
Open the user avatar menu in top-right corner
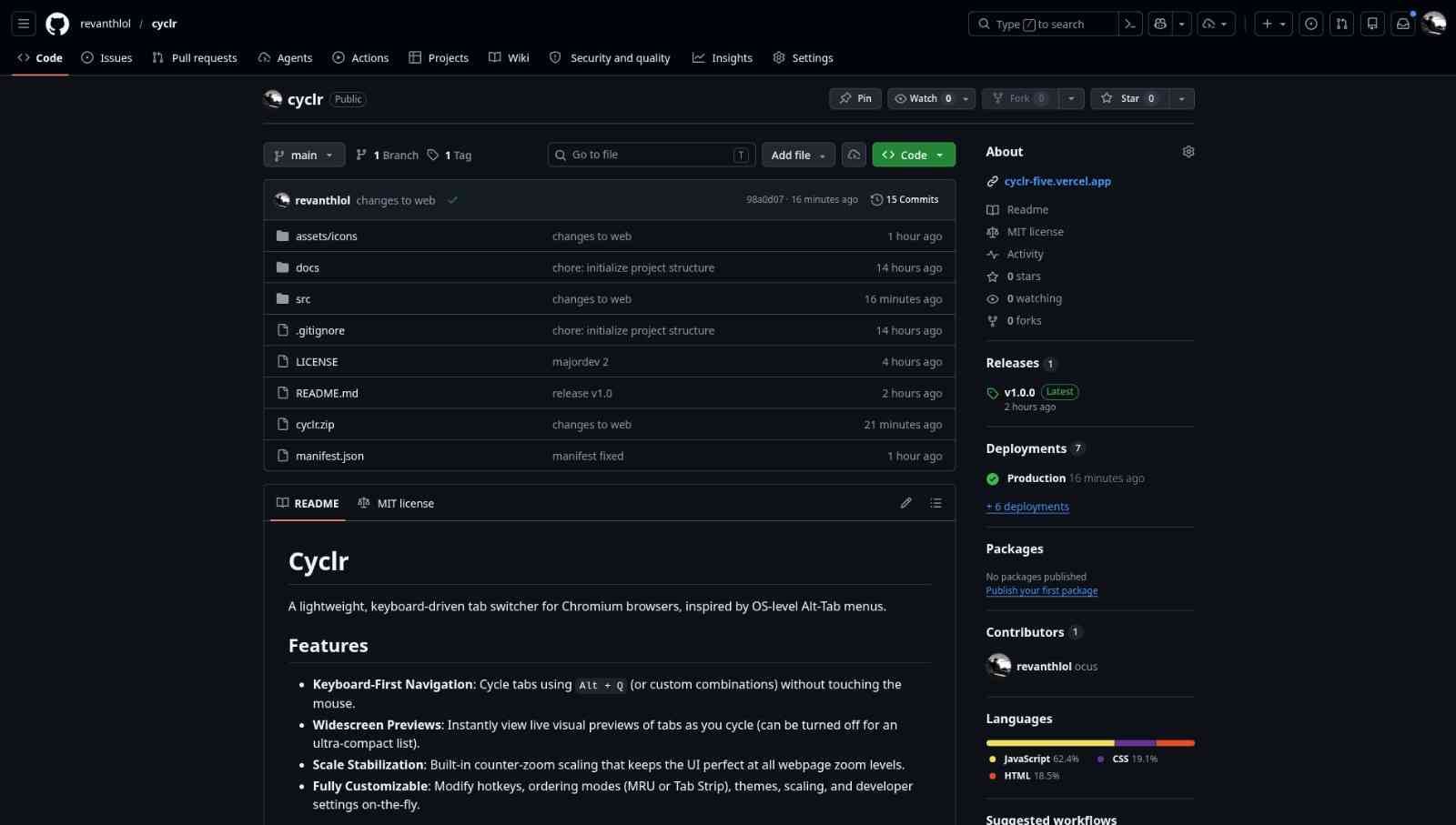coord(1434,24)
